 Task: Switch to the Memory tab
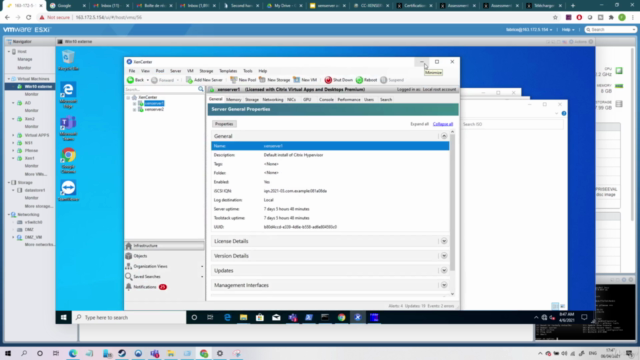[x=233, y=100]
